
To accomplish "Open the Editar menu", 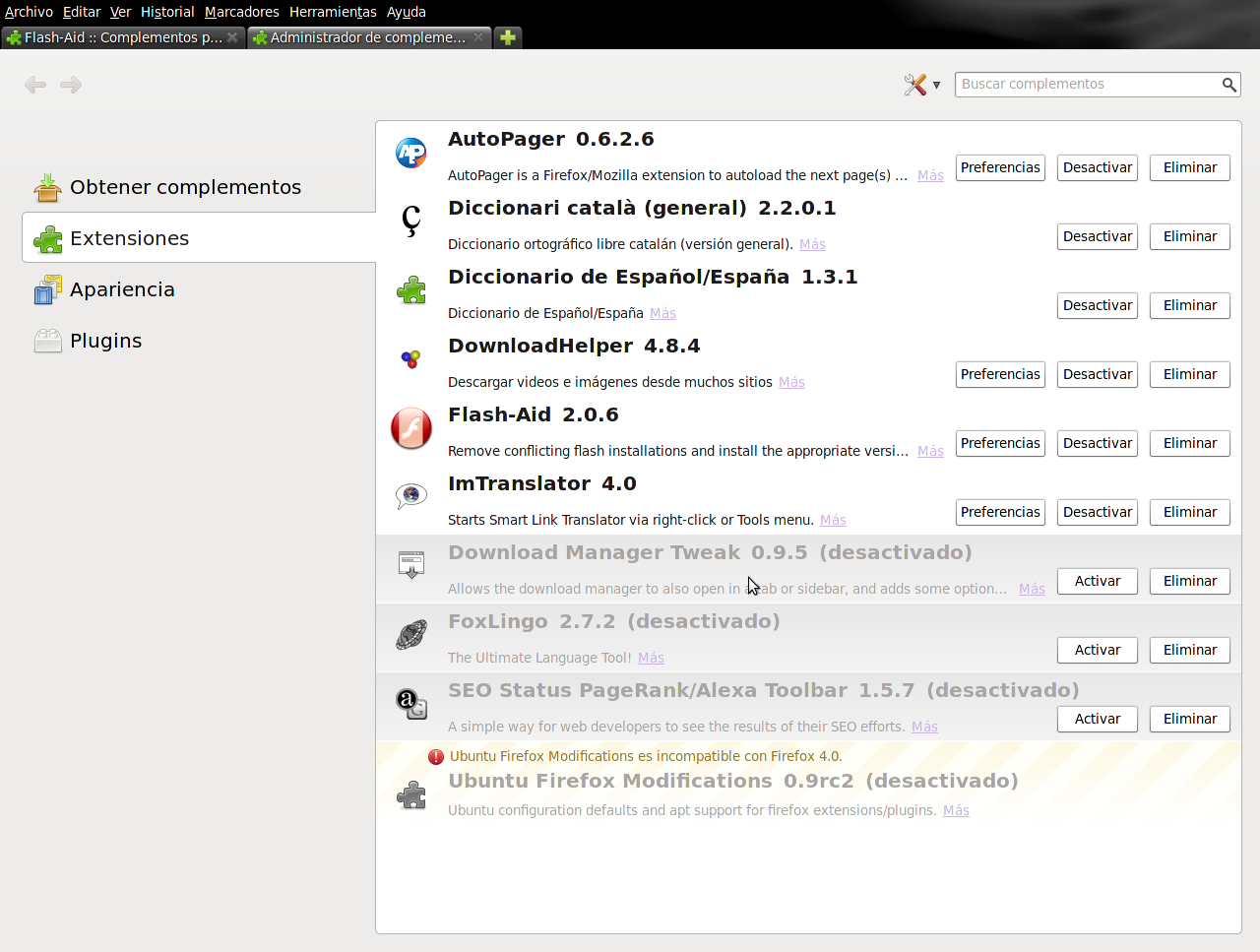I will pyautogui.click(x=82, y=12).
